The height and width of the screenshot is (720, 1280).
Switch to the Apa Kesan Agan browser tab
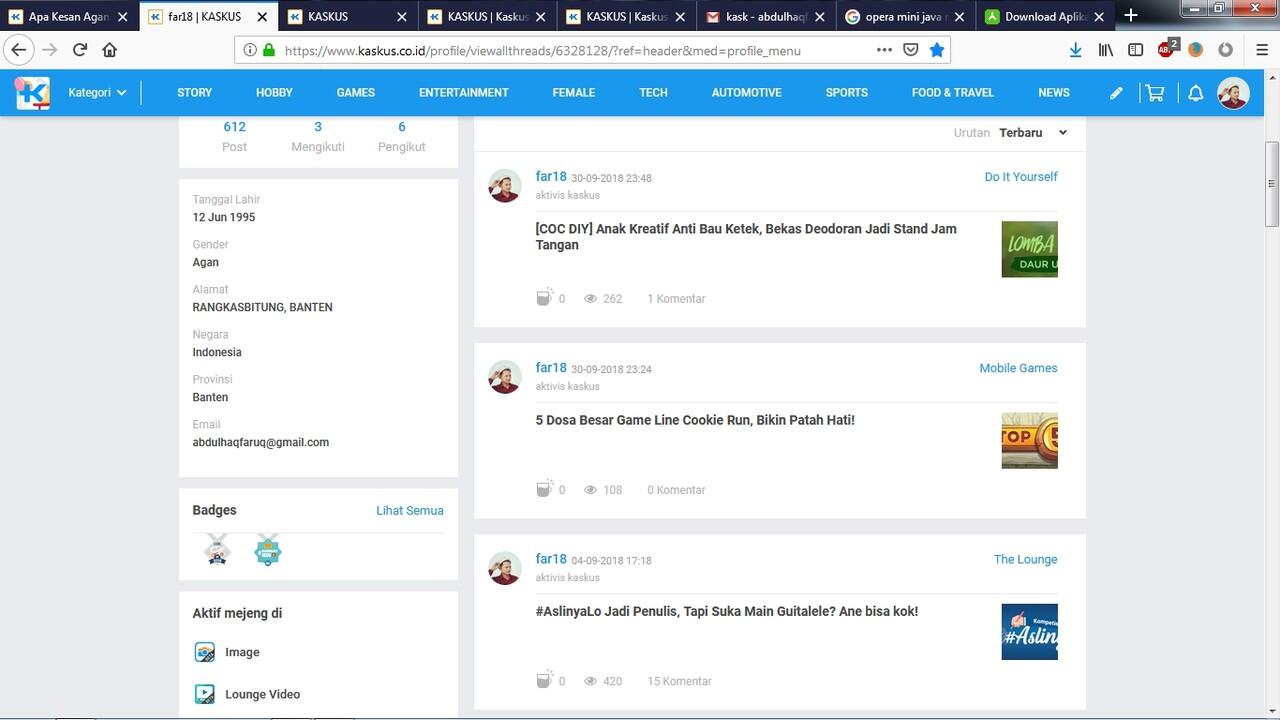tap(69, 16)
